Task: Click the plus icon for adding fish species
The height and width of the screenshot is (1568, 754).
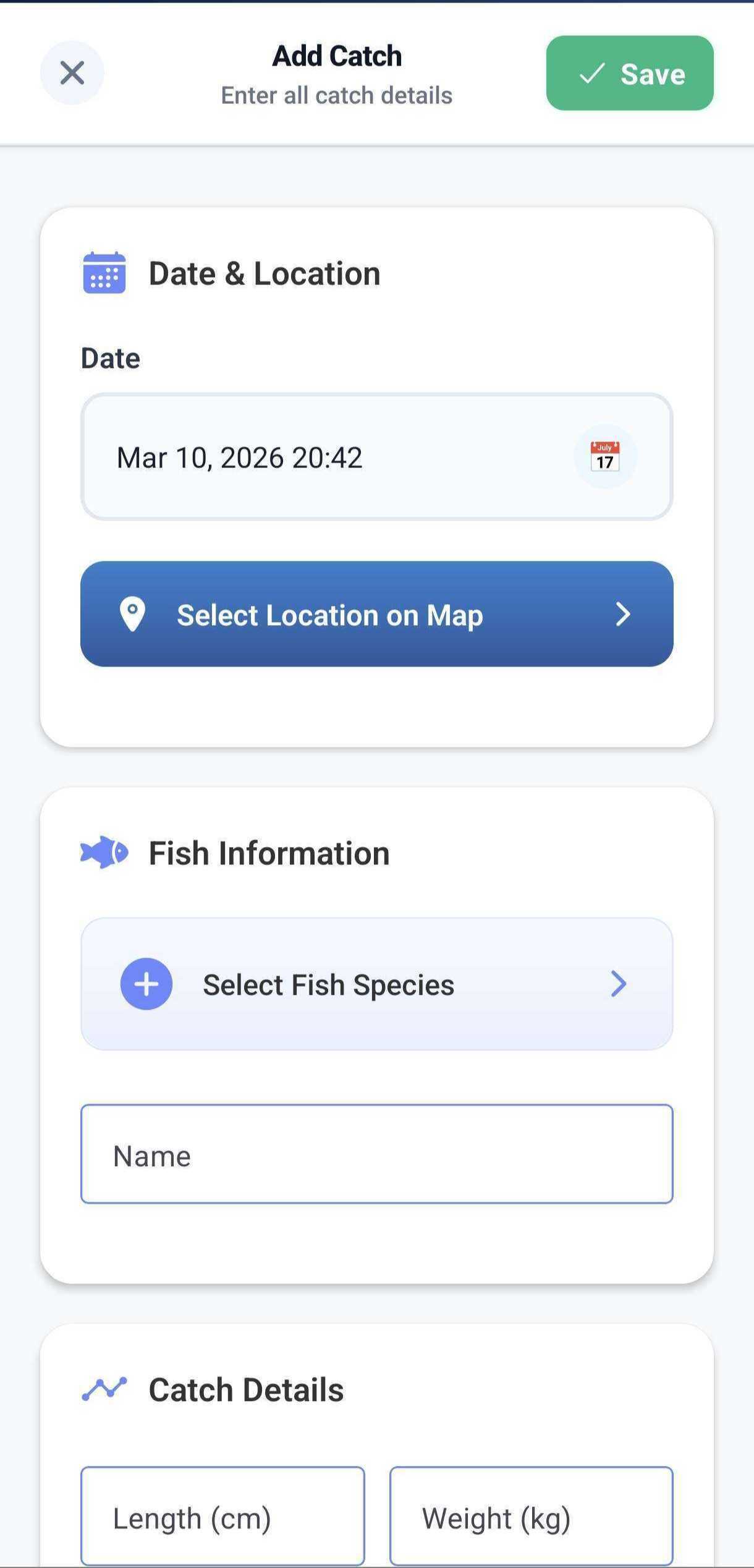Action: click(146, 984)
